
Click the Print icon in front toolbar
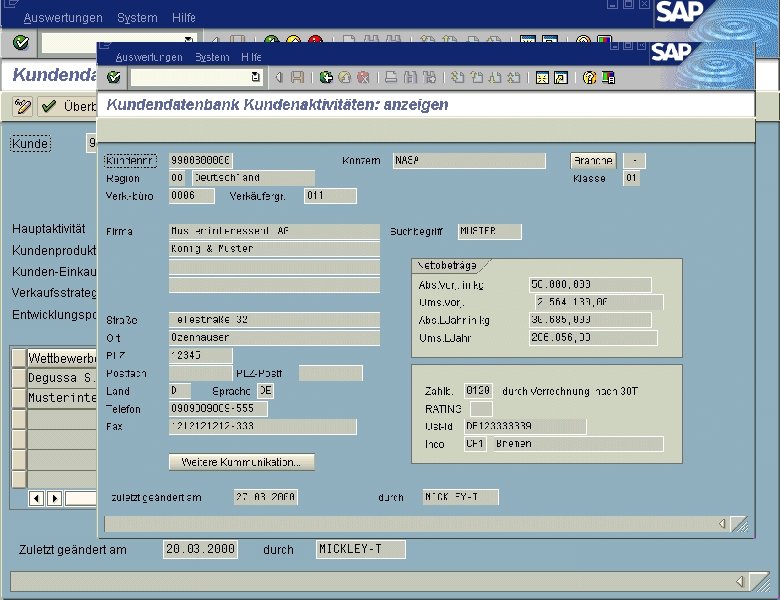[x=391, y=77]
